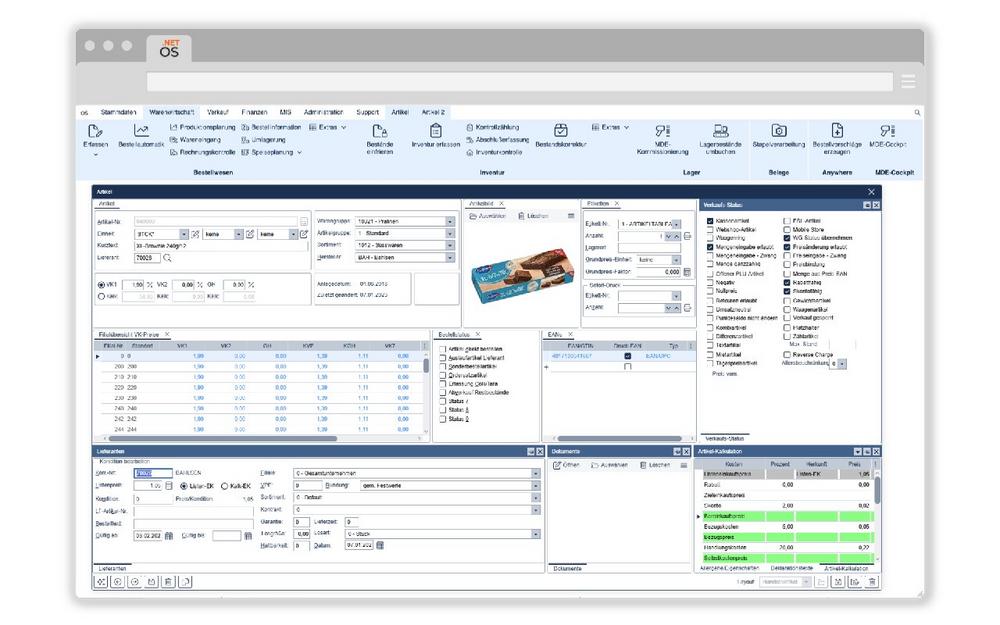Image resolution: width=1000 pixels, height=625 pixels.
Task: Open the Sortiment dropdown
Action: 450,245
